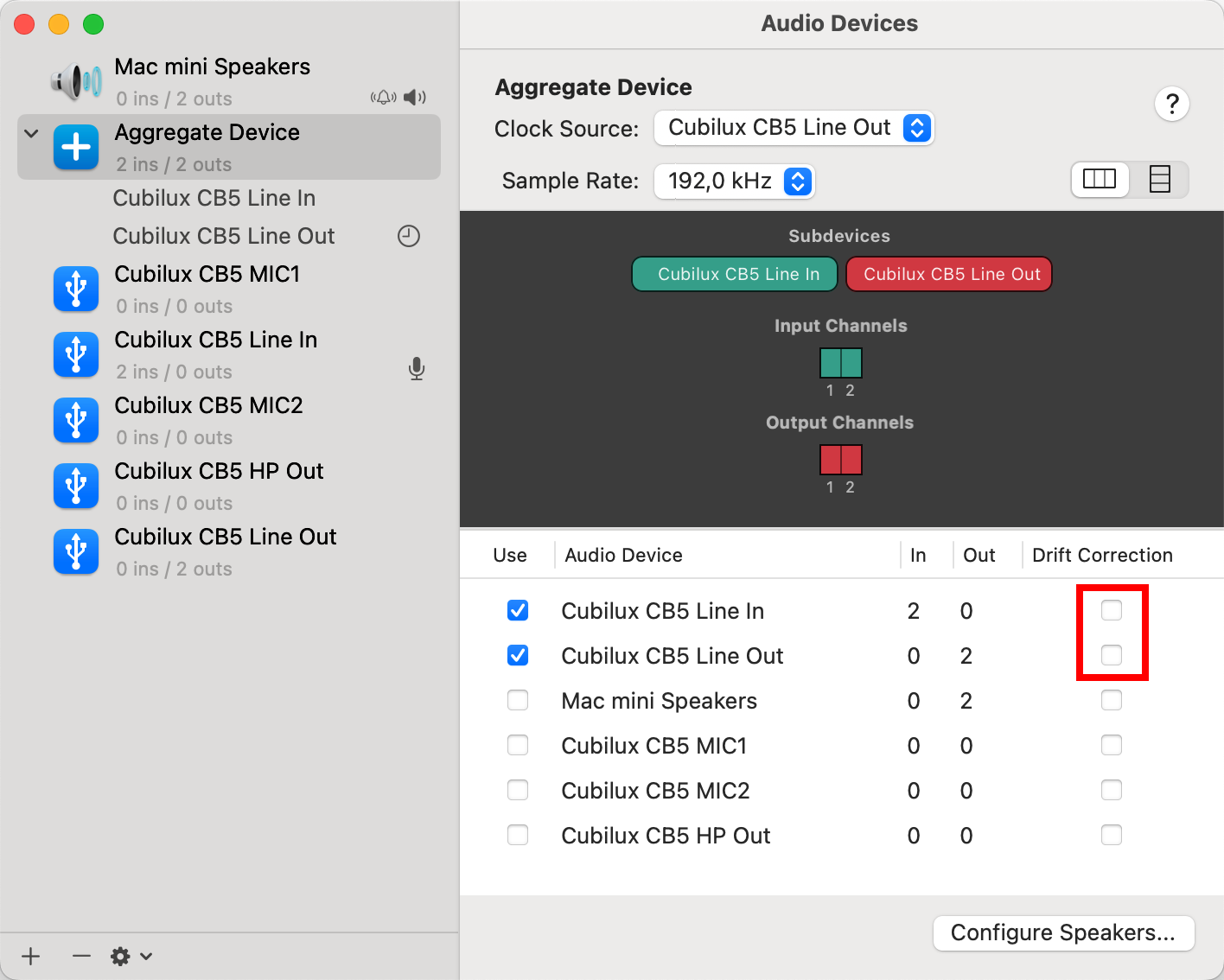The height and width of the screenshot is (980, 1224).
Task: Click the USB icon beside sidebar Line Out device
Action: coord(76,551)
